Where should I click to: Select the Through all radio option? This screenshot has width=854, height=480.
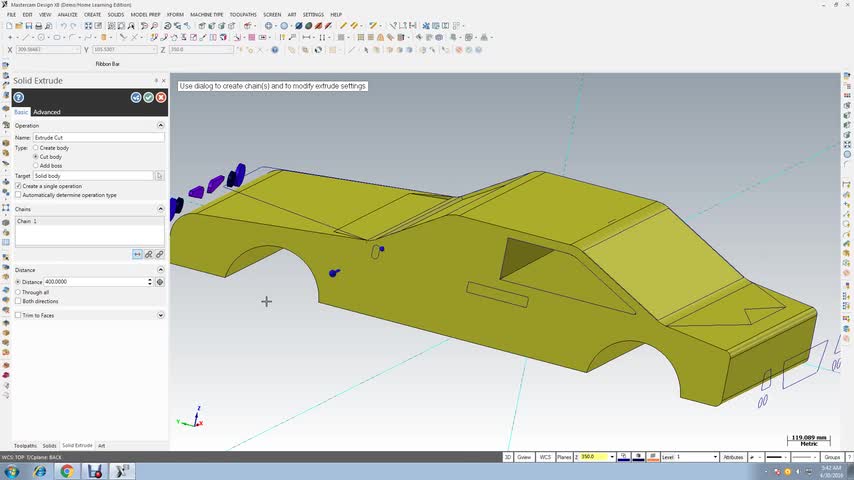coord(18,292)
